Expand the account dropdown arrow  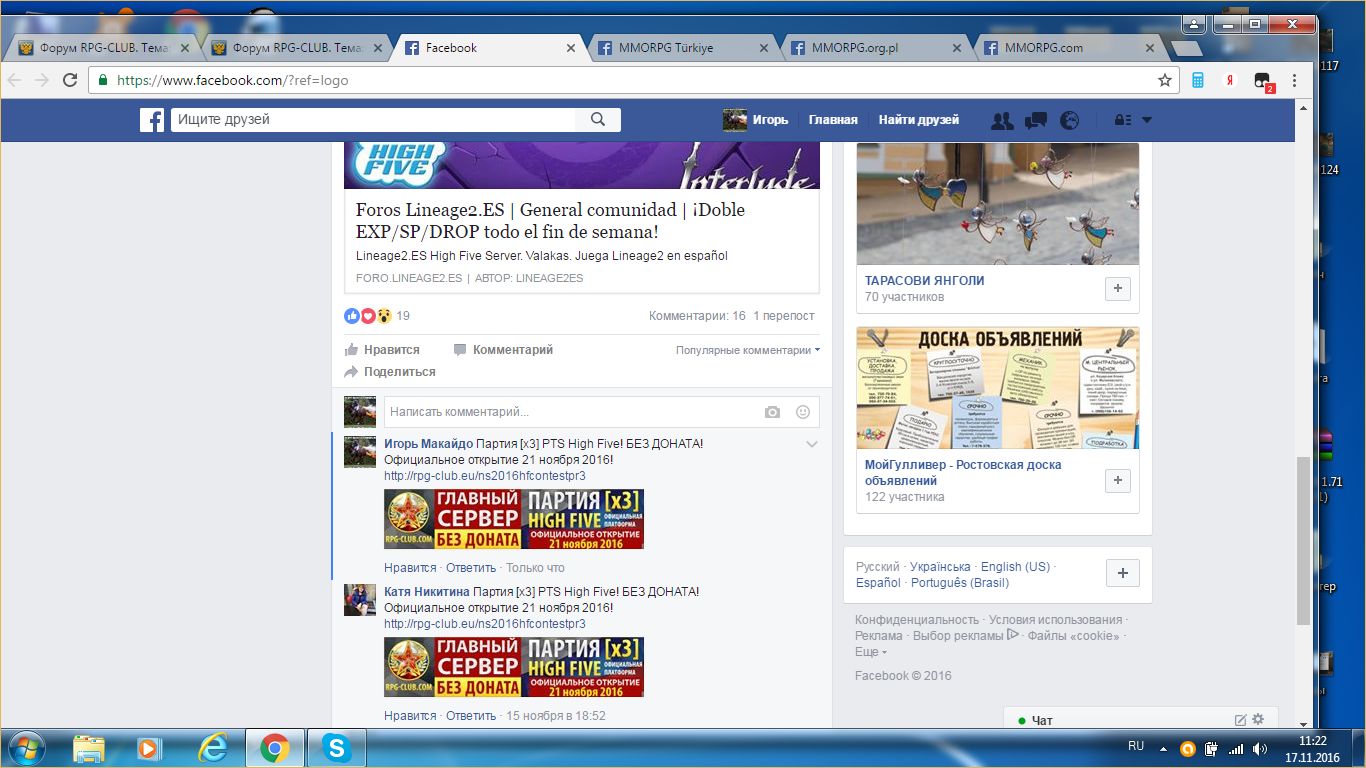tap(1147, 120)
